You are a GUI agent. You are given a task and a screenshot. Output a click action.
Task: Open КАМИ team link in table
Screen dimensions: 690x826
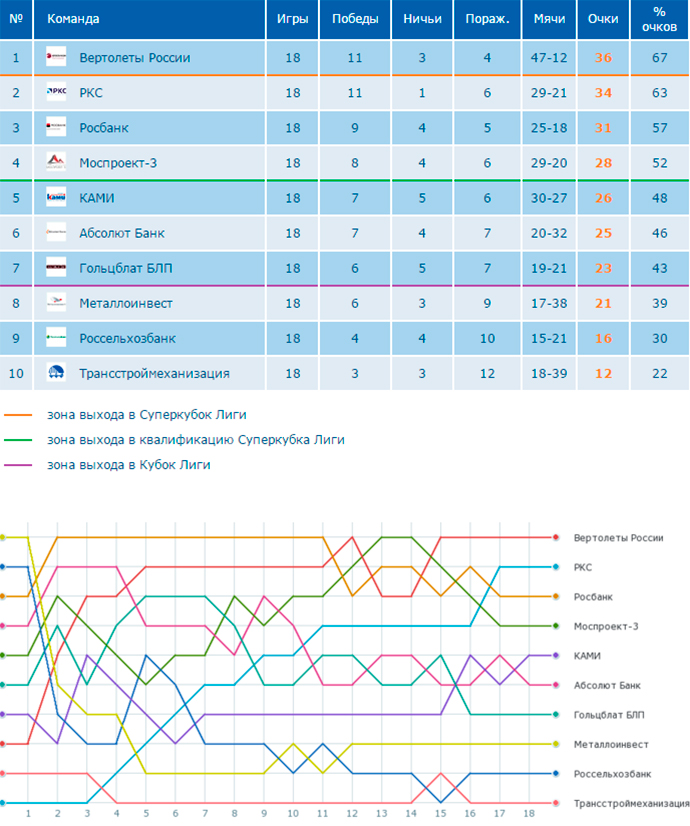pos(97,198)
